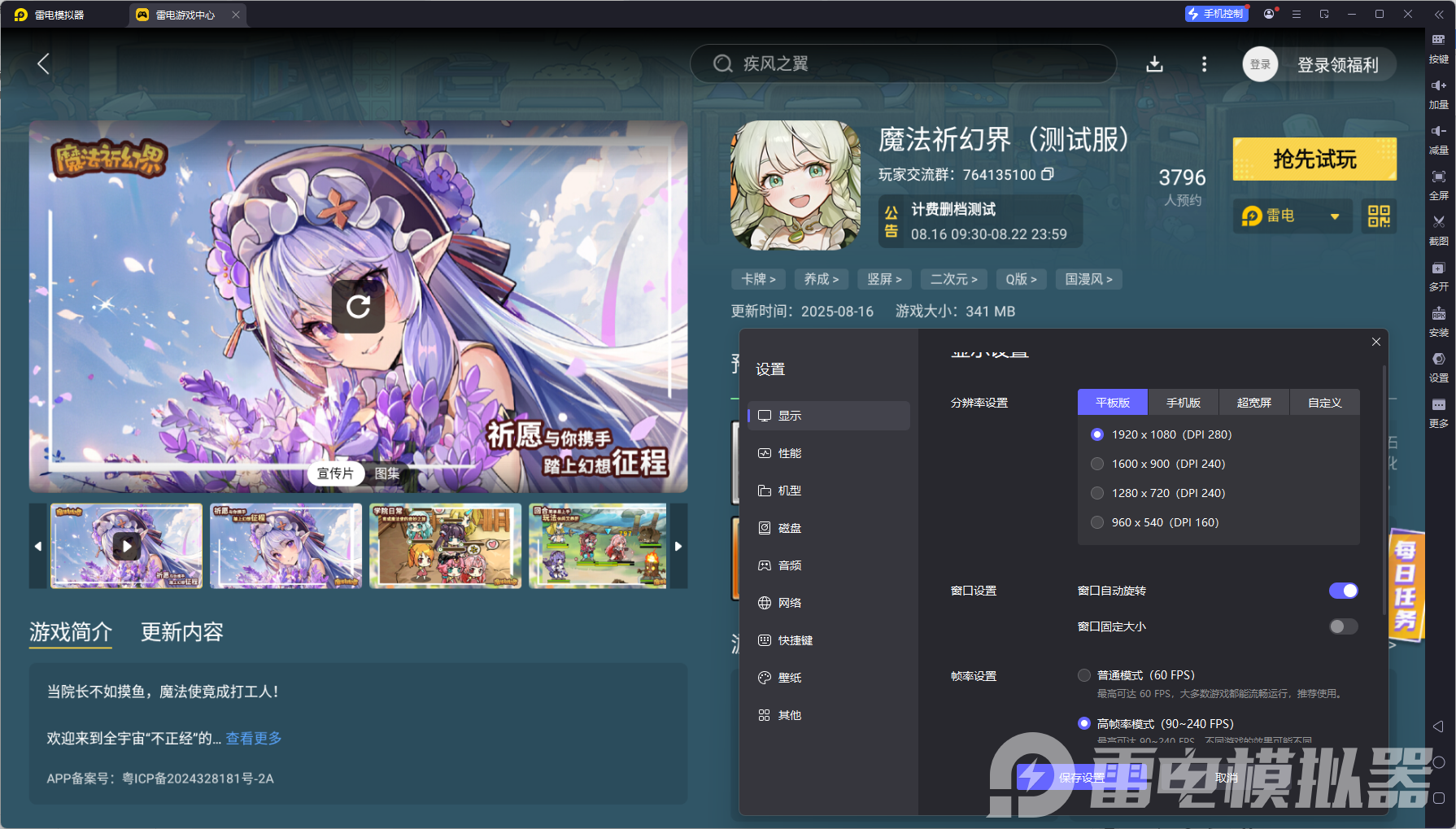1456x829 pixels.
Task: Enable 窗口固定大小 toggle
Action: [x=1343, y=626]
